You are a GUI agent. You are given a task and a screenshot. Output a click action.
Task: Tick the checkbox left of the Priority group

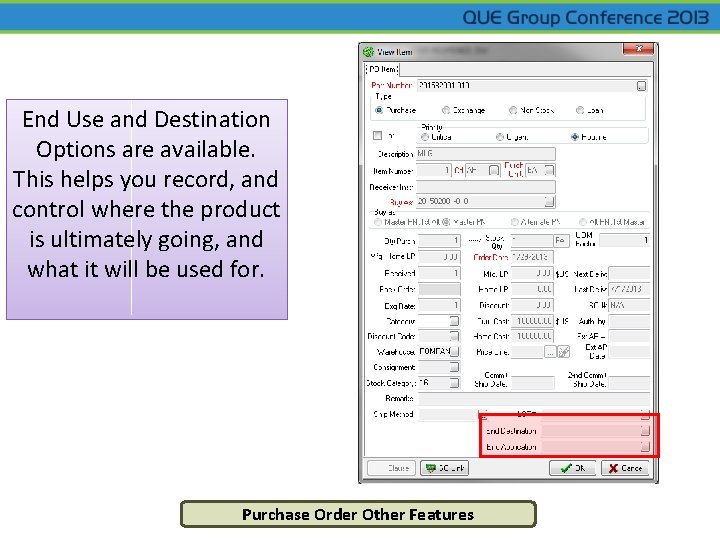pyautogui.click(x=377, y=135)
